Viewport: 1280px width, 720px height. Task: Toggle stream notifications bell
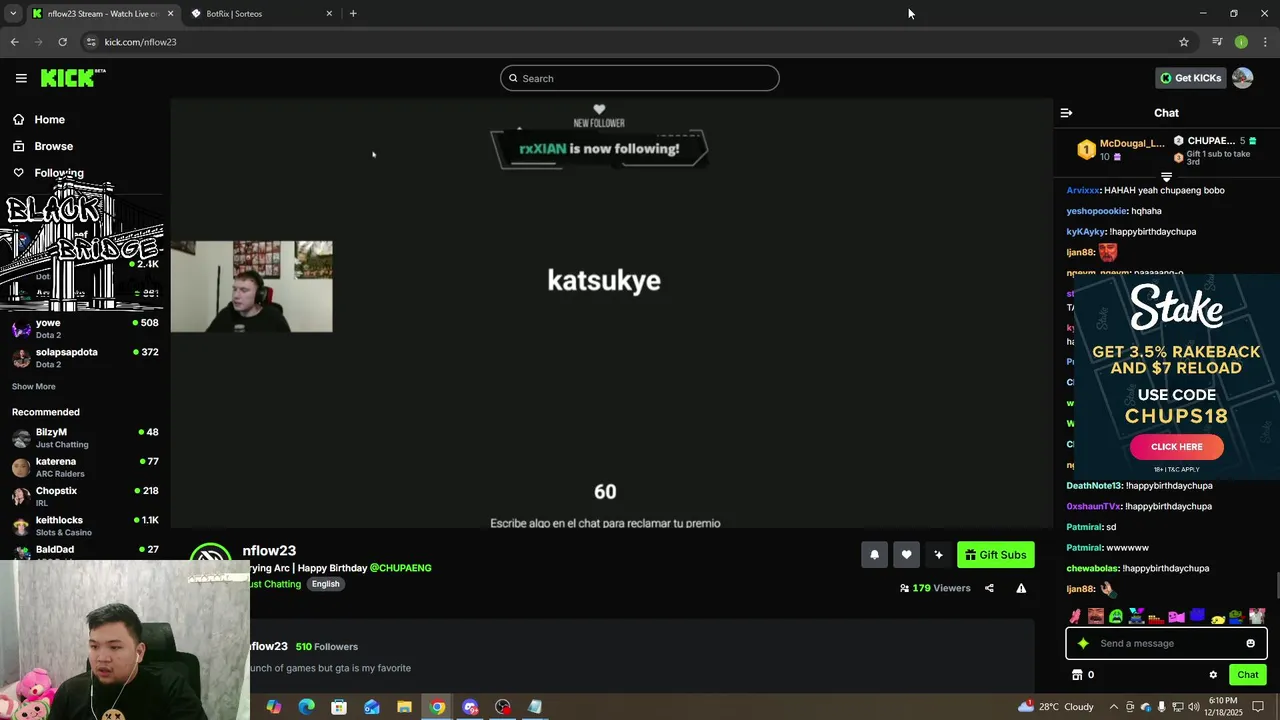point(874,555)
